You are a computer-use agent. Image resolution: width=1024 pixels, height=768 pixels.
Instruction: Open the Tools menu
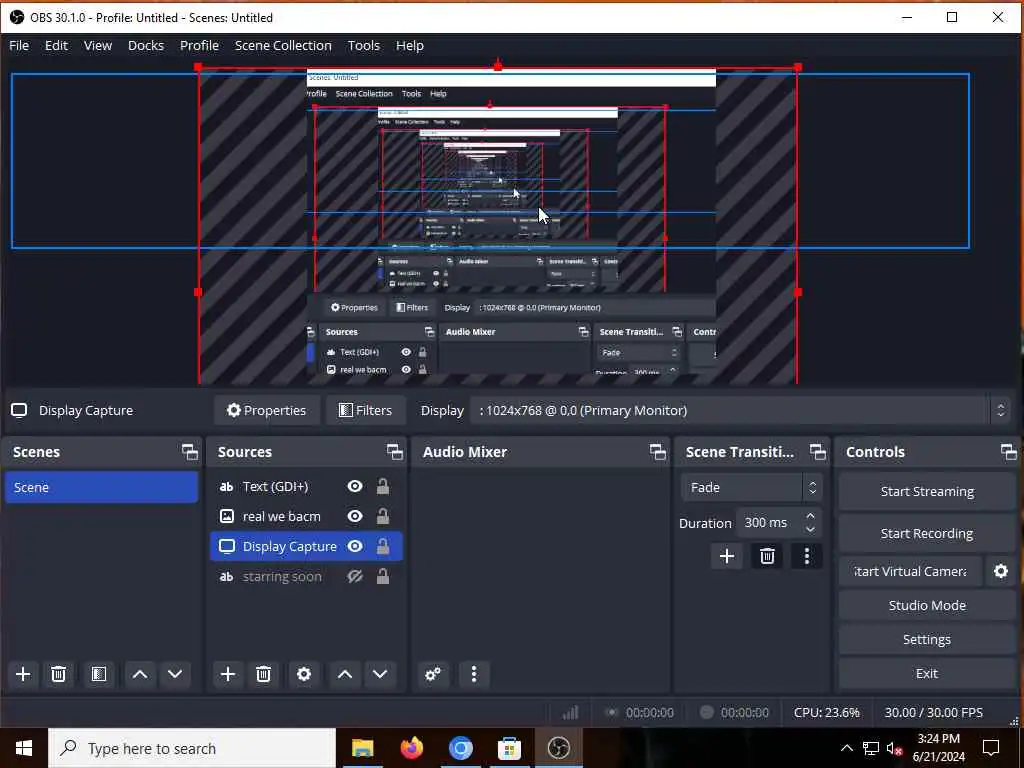tap(364, 46)
